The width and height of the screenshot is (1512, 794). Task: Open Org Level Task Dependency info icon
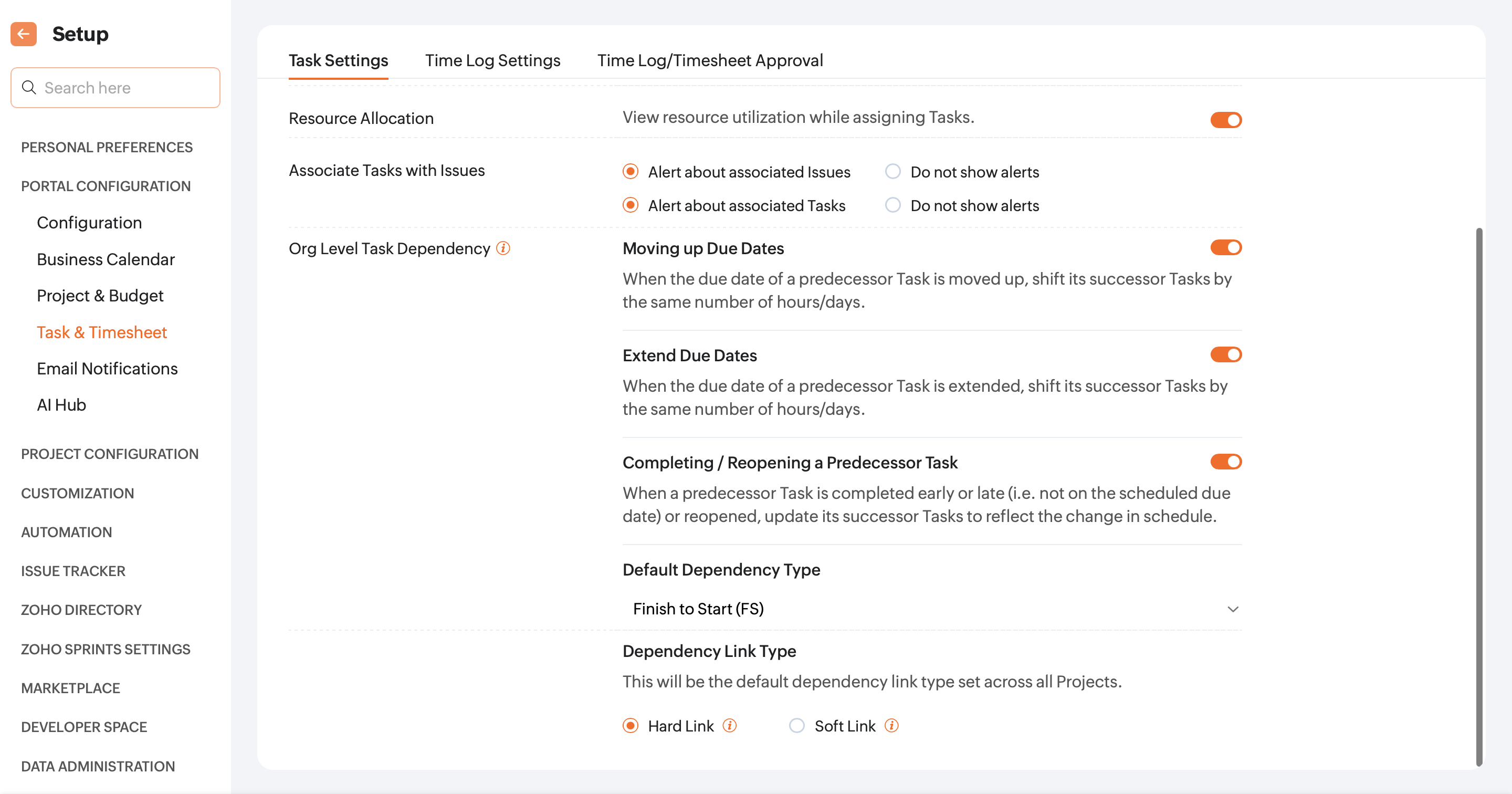503,248
